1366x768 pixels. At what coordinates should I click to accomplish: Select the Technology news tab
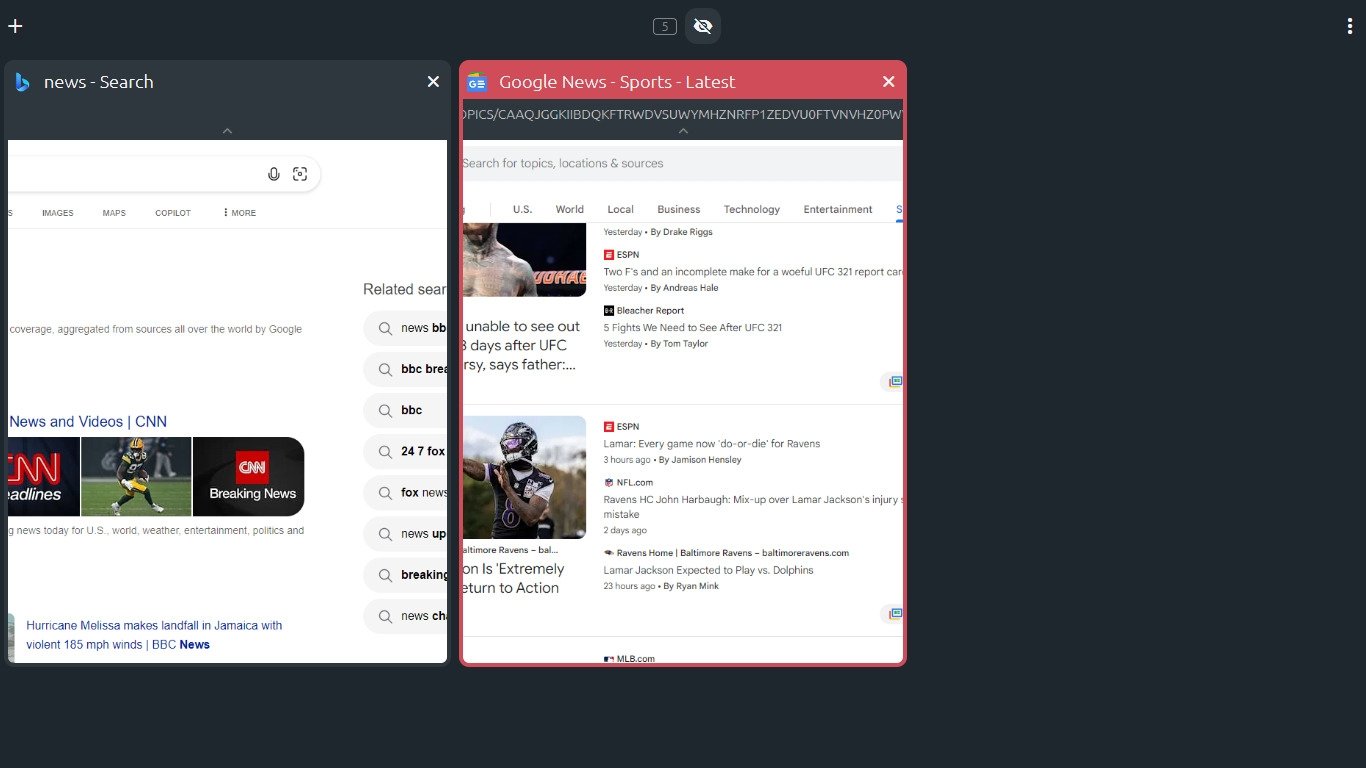tap(751, 210)
